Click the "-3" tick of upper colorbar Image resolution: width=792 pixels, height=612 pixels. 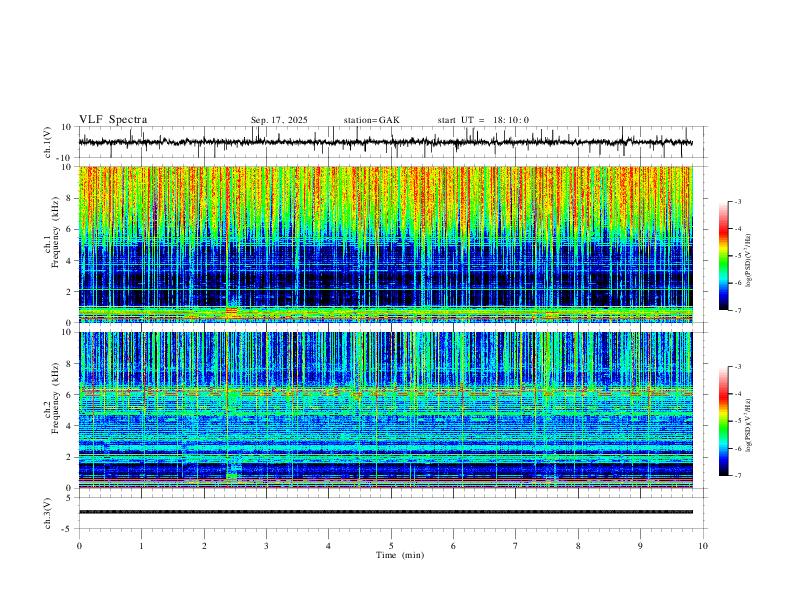pyautogui.click(x=738, y=201)
